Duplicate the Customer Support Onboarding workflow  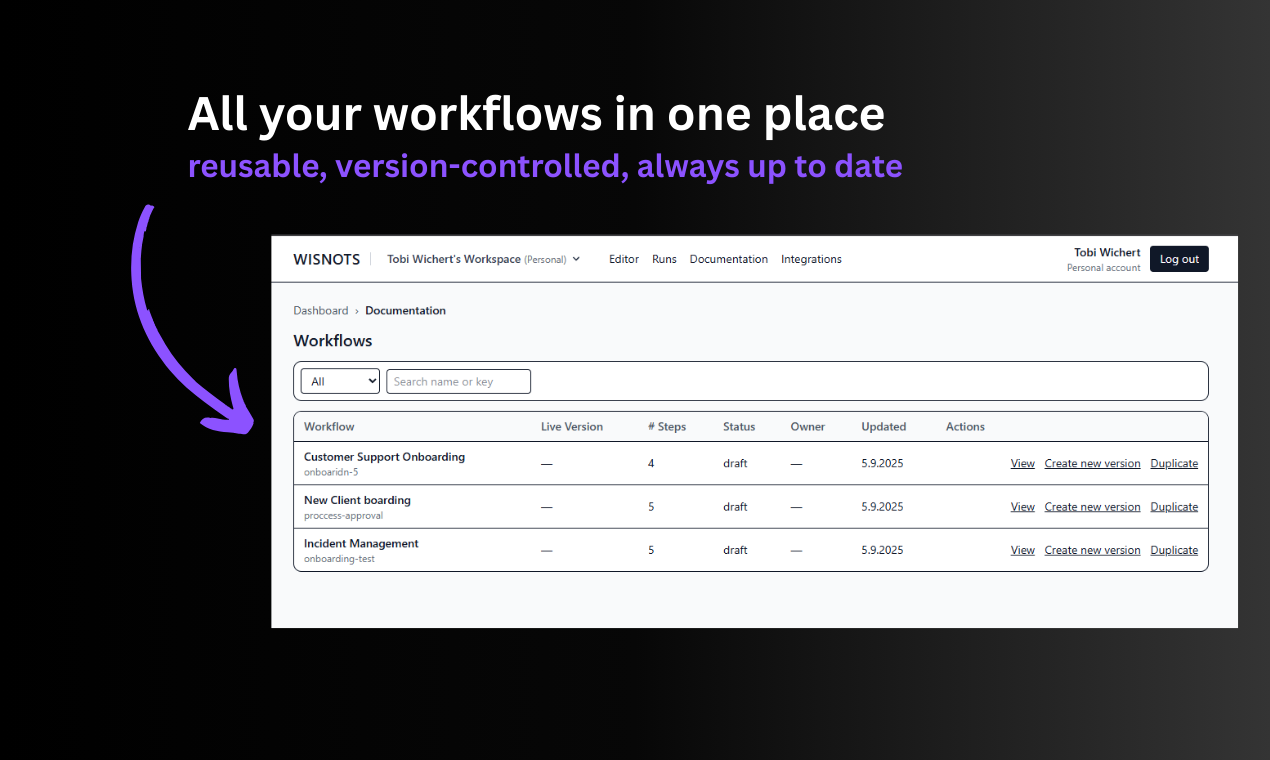click(x=1174, y=464)
